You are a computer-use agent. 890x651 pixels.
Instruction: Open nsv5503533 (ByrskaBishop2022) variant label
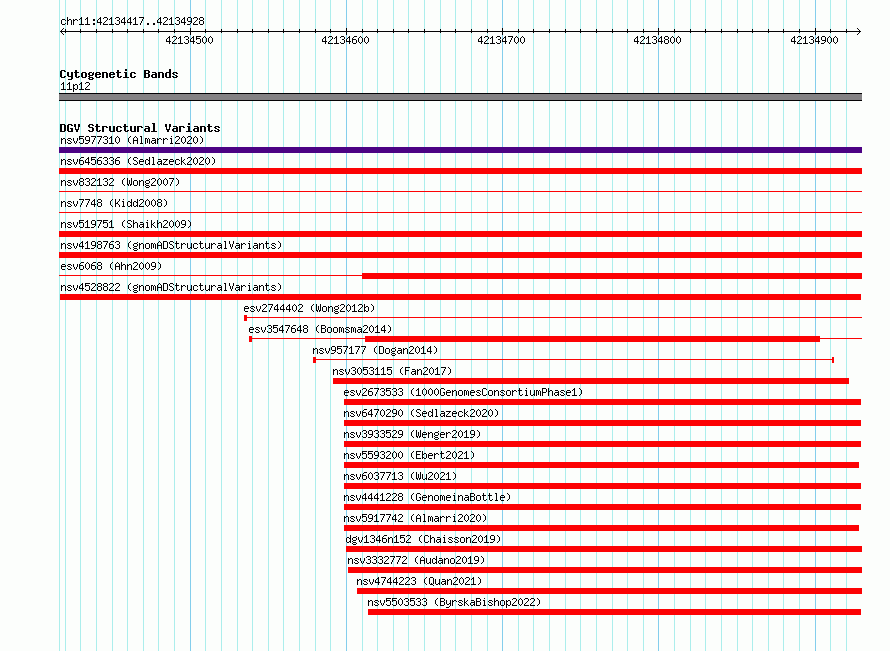pos(454,602)
